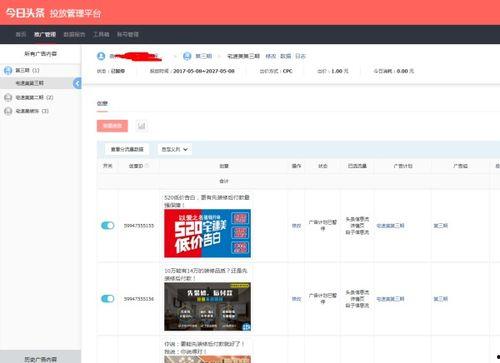Open 第三期 ad group link in row 59947555156
500x363 pixels.
pyautogui.click(x=440, y=299)
